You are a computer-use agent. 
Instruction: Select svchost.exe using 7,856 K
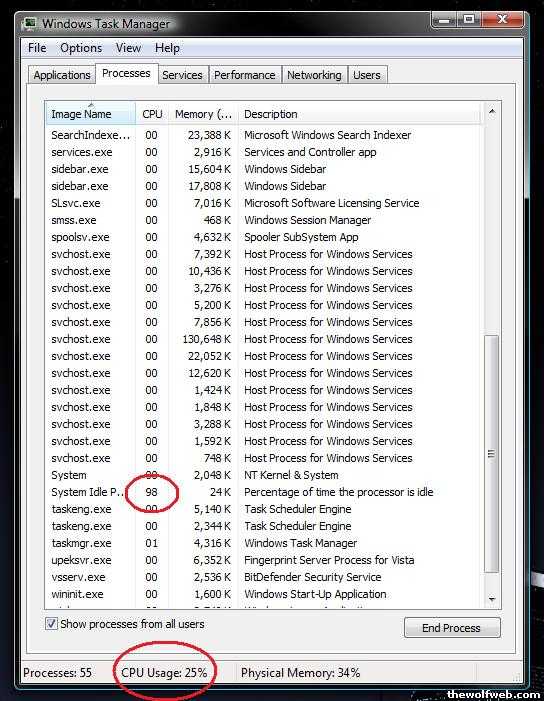pyautogui.click(x=264, y=322)
